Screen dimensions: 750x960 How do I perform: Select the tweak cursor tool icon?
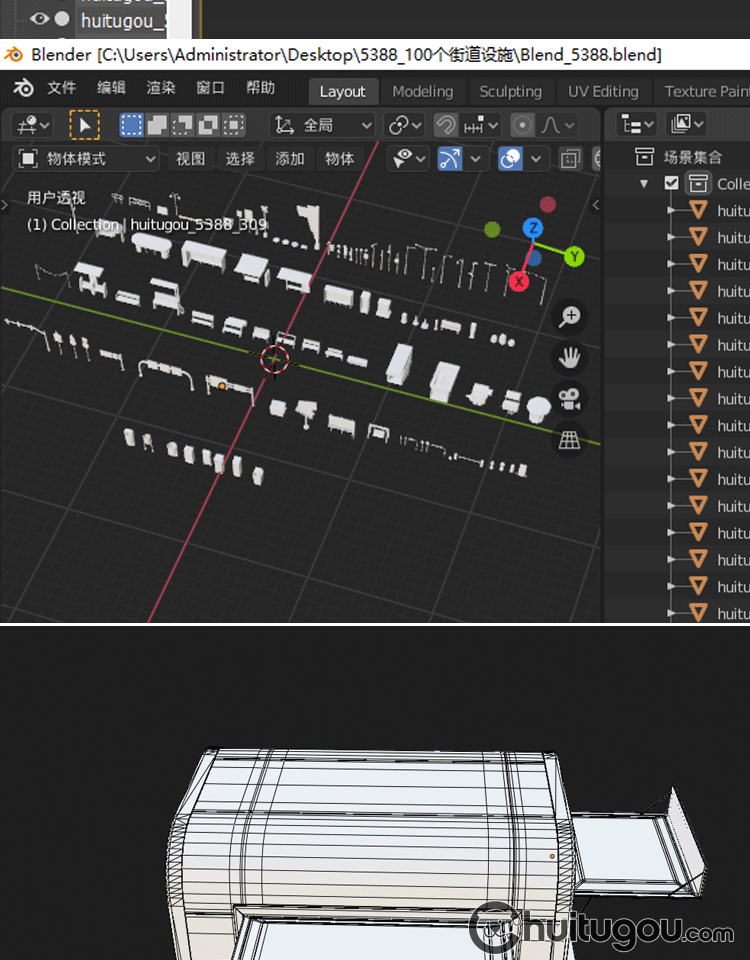(x=84, y=125)
